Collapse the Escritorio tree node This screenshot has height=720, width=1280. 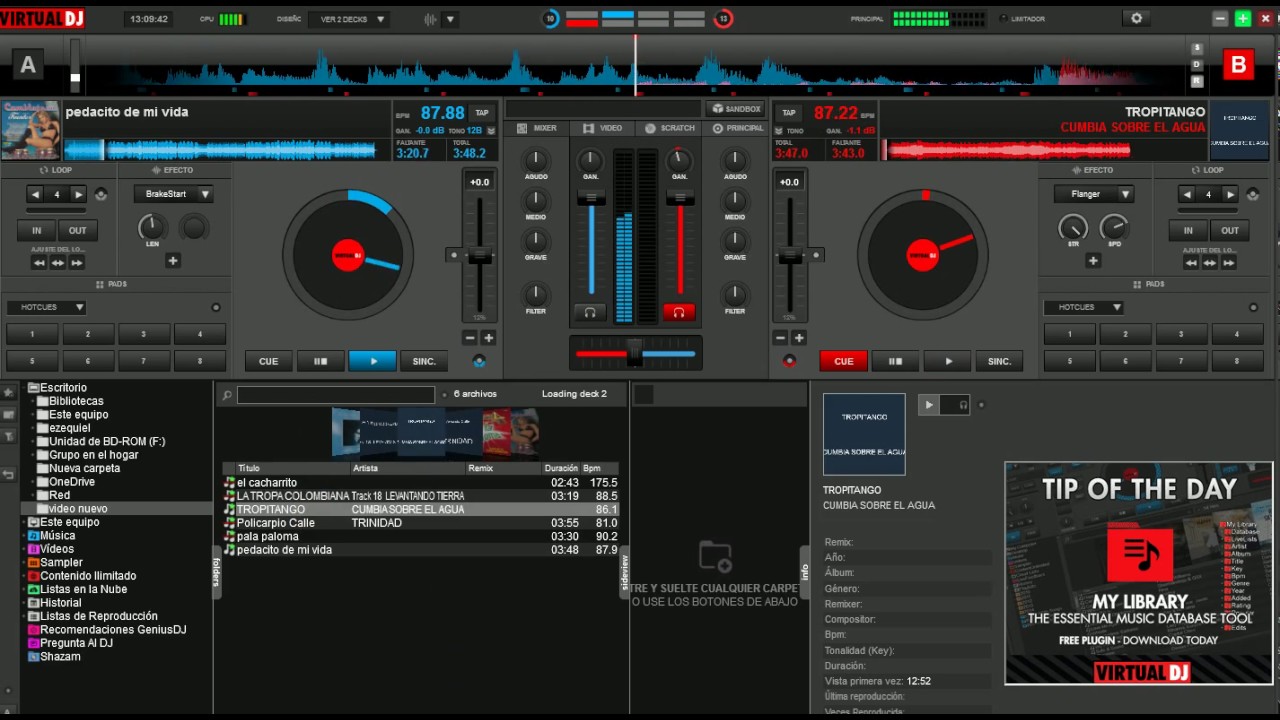[24, 388]
